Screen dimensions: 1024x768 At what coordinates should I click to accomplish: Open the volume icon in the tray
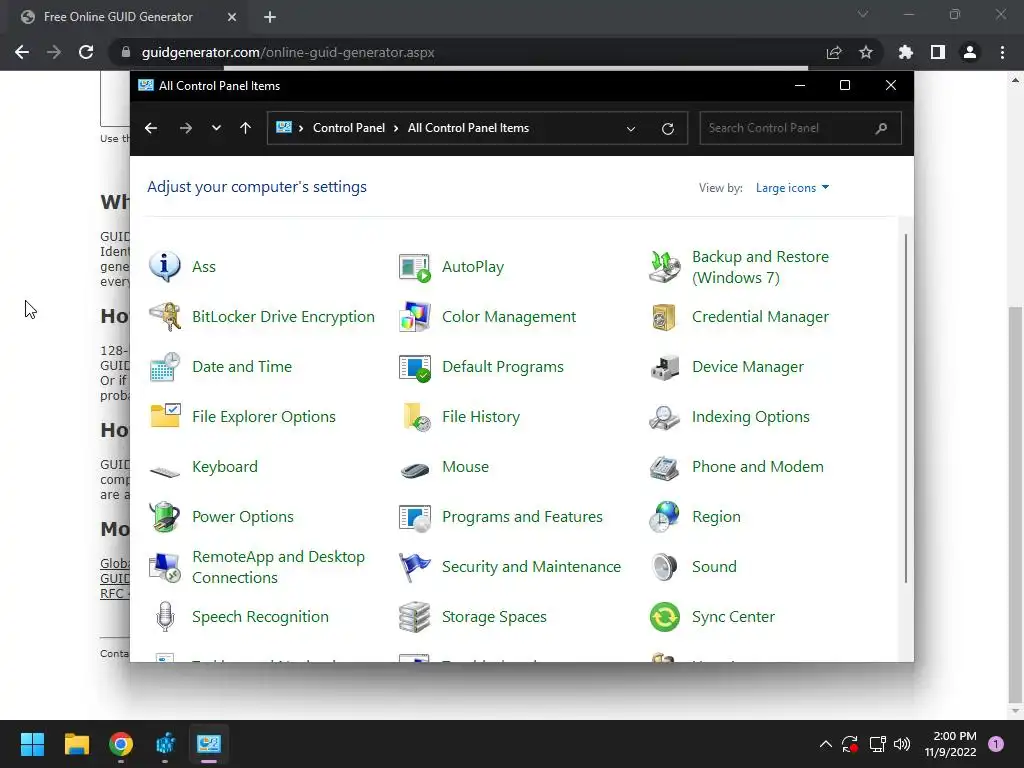tap(902, 744)
